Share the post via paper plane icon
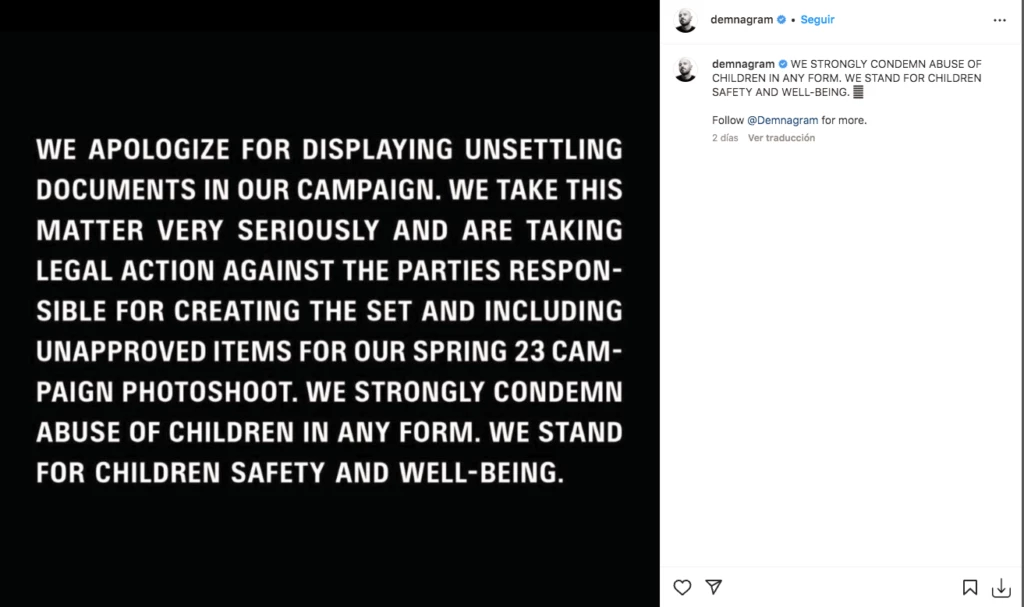Image resolution: width=1024 pixels, height=607 pixels. 713,587
